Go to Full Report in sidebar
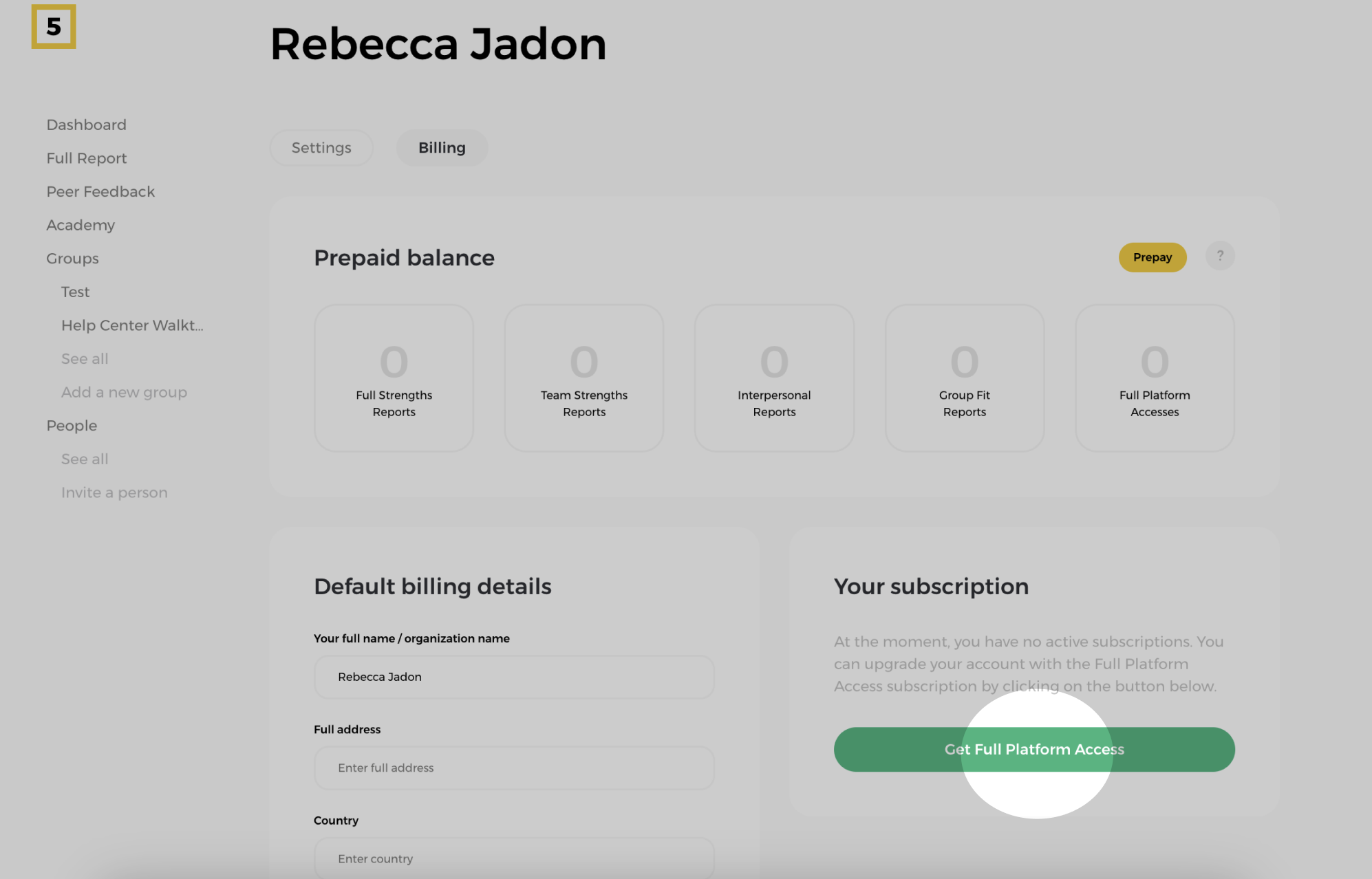Screen dimensions: 1372x879 87,158
